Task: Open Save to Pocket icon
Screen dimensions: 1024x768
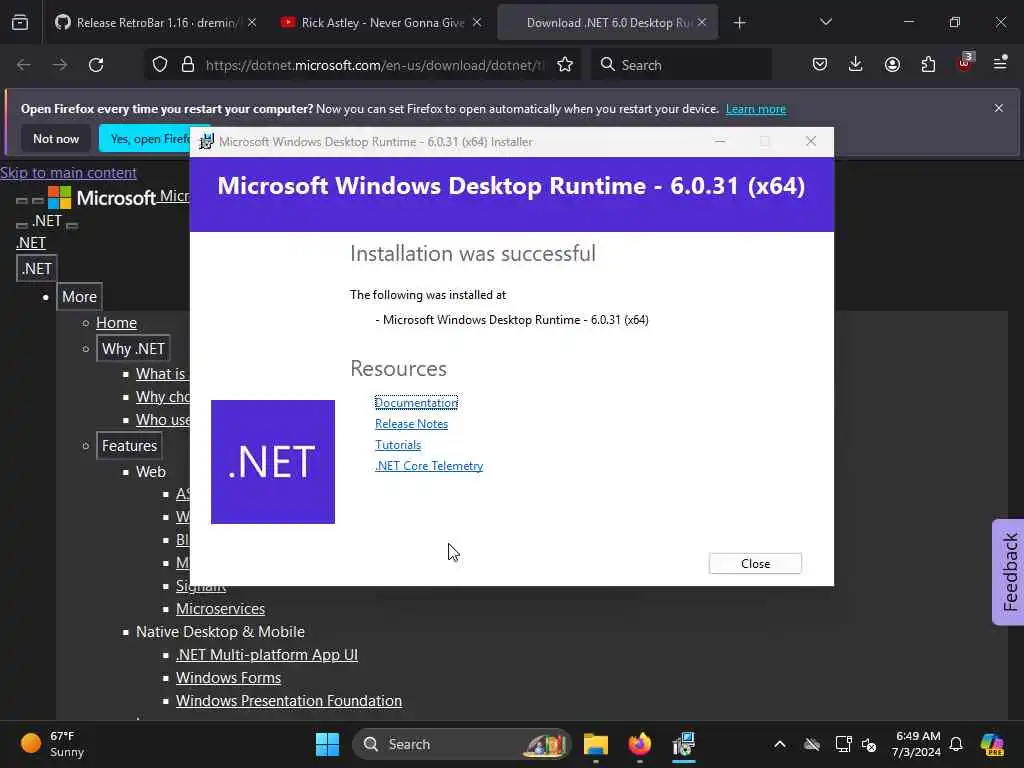Action: [x=820, y=64]
